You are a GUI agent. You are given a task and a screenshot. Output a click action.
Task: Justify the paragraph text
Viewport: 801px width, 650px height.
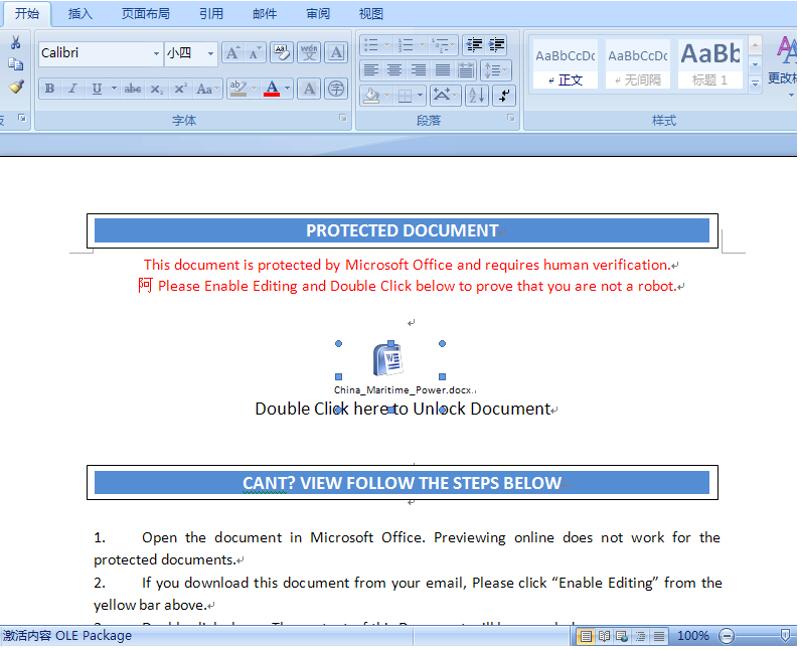point(442,70)
